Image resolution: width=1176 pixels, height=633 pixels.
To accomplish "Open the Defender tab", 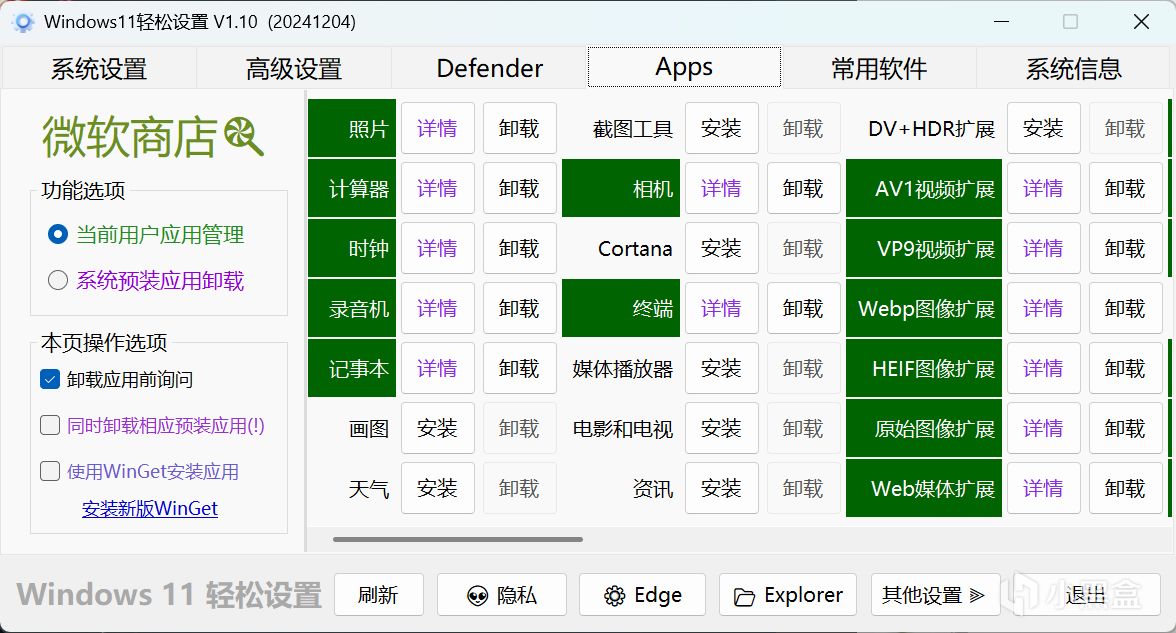I will click(489, 68).
